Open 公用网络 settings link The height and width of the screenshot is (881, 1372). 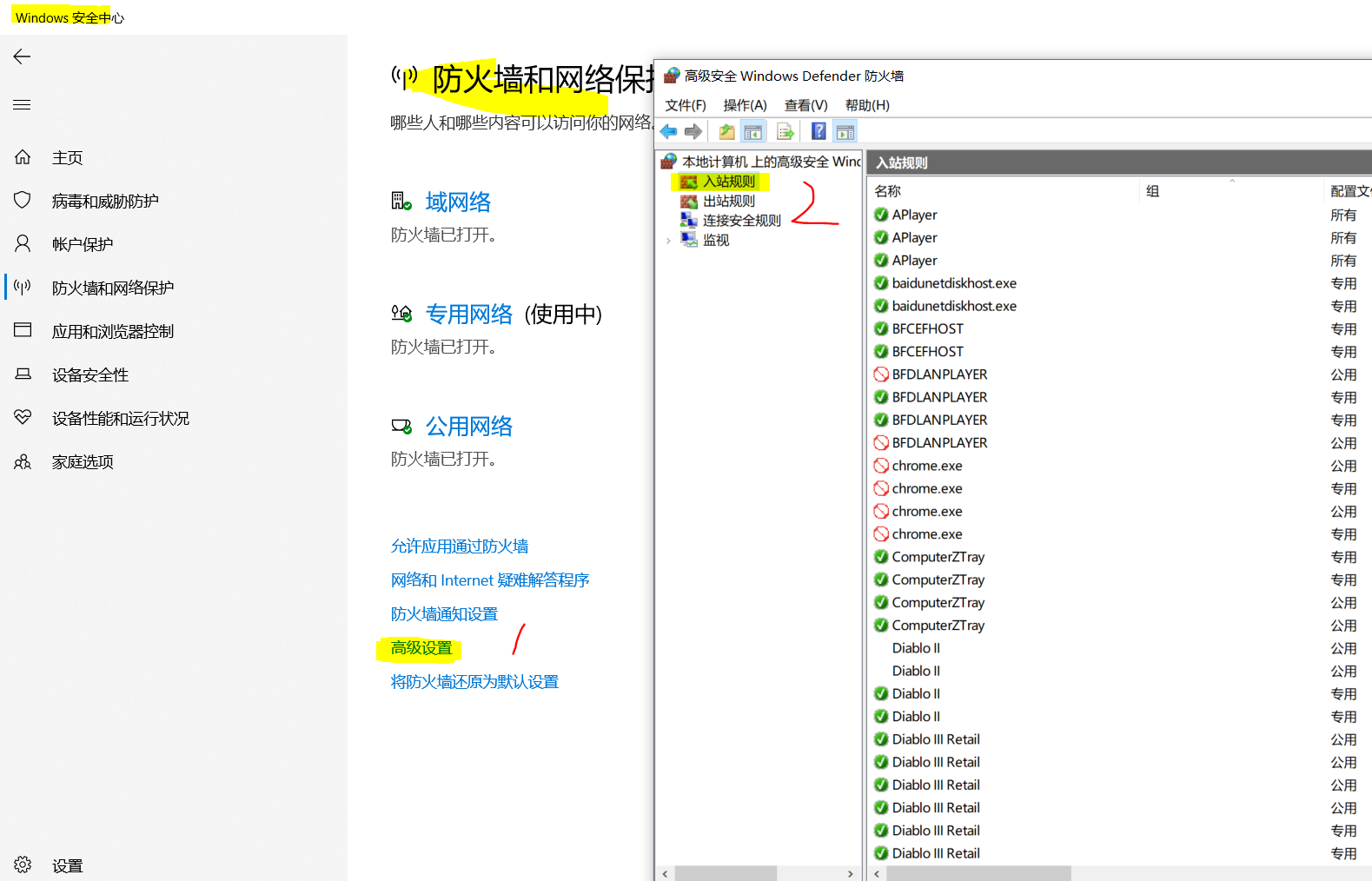[x=469, y=426]
